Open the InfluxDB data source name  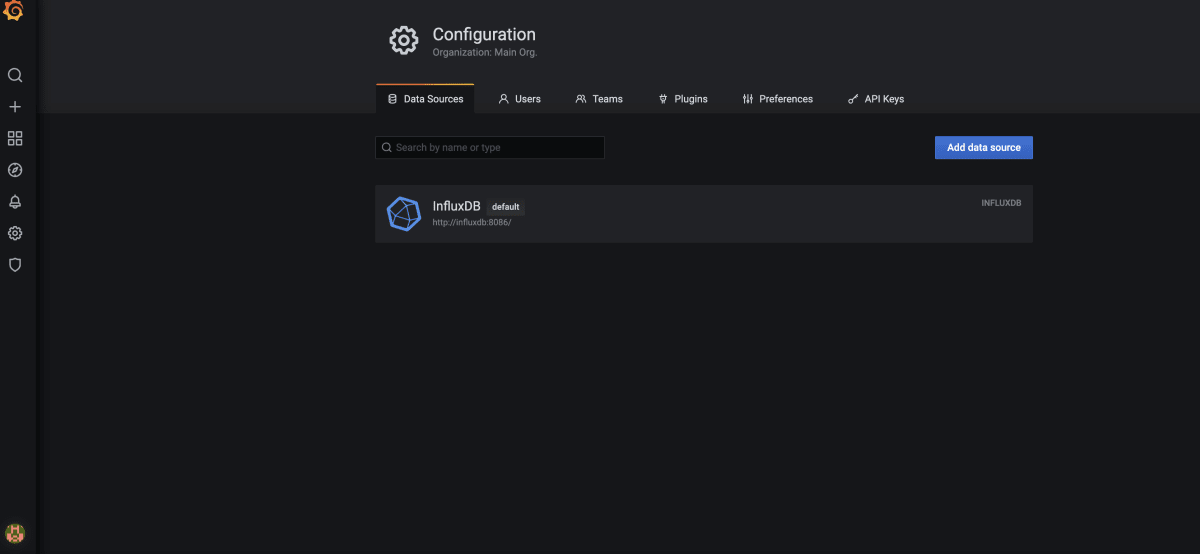pyautogui.click(x=458, y=206)
